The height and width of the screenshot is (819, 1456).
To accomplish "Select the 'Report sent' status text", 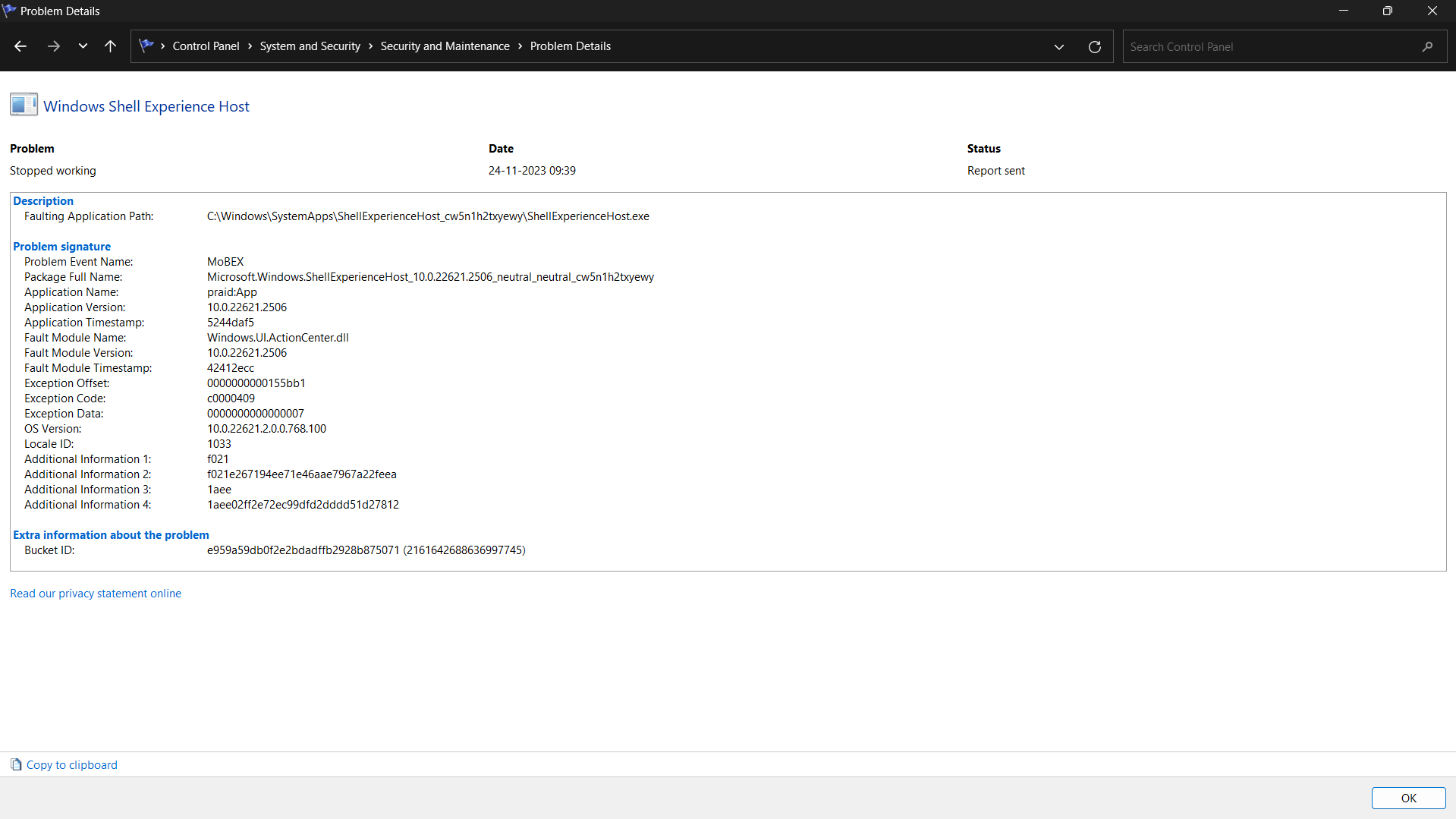I will coord(995,171).
